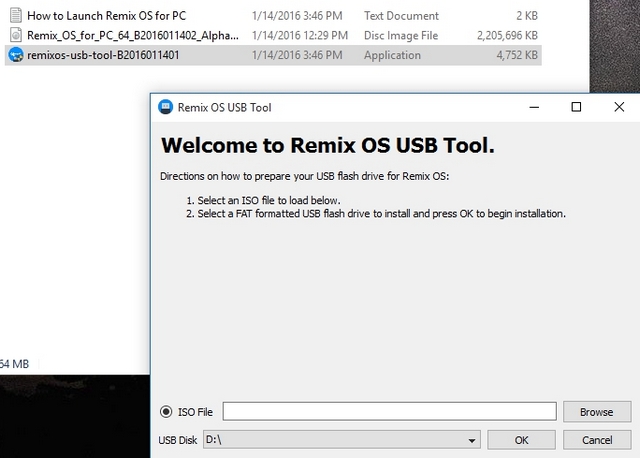
Task: Click the 'Disc Image File' type cell
Action: tap(401, 36)
